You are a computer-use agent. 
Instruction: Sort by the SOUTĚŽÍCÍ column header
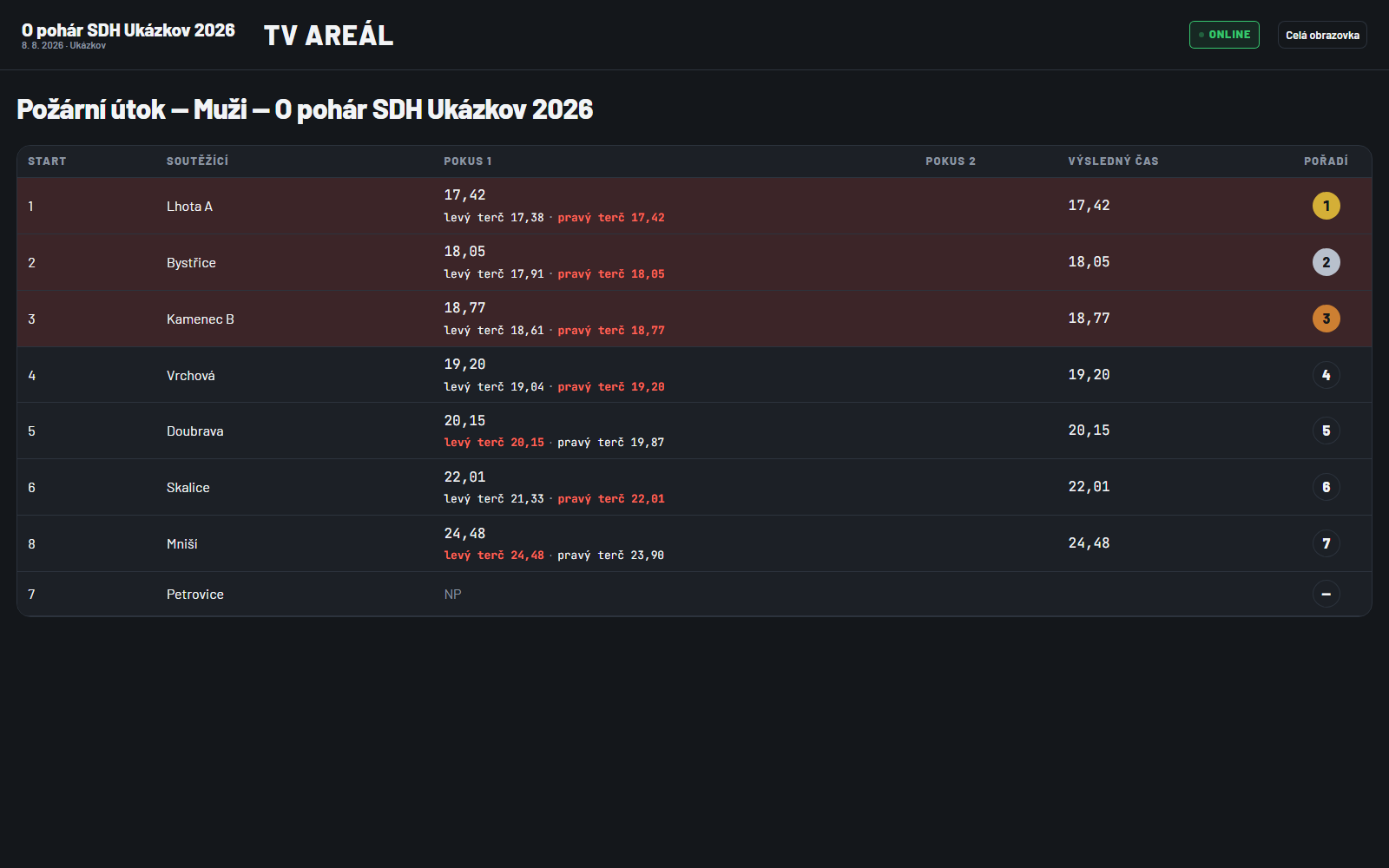pos(198,161)
